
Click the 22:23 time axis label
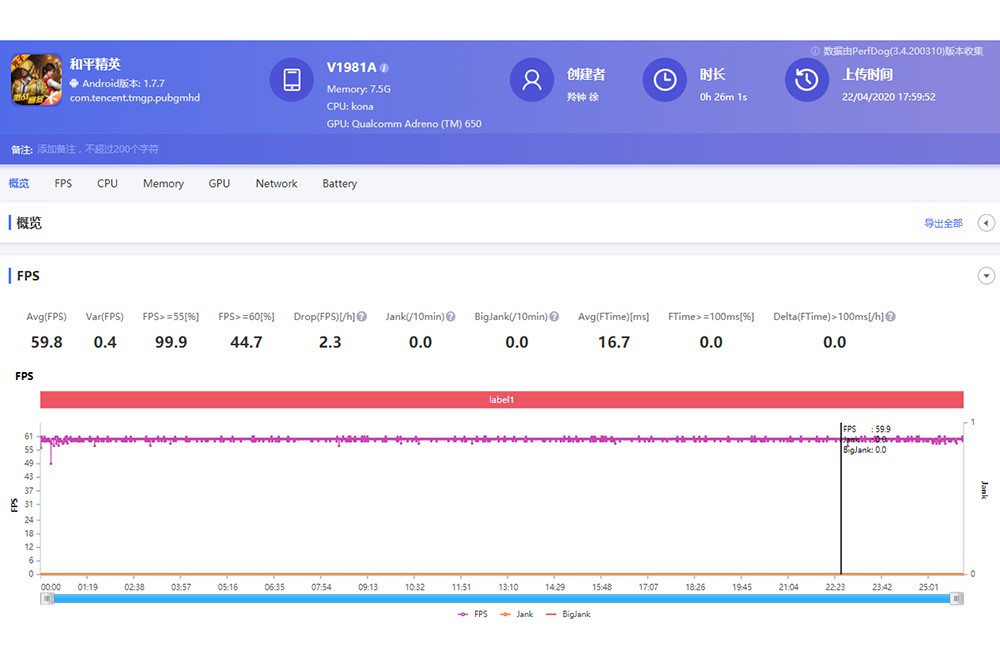click(x=835, y=587)
